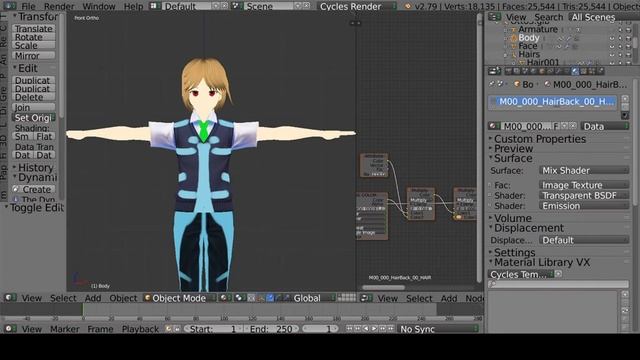
Task: Click the Join button
Action: click(x=34, y=107)
